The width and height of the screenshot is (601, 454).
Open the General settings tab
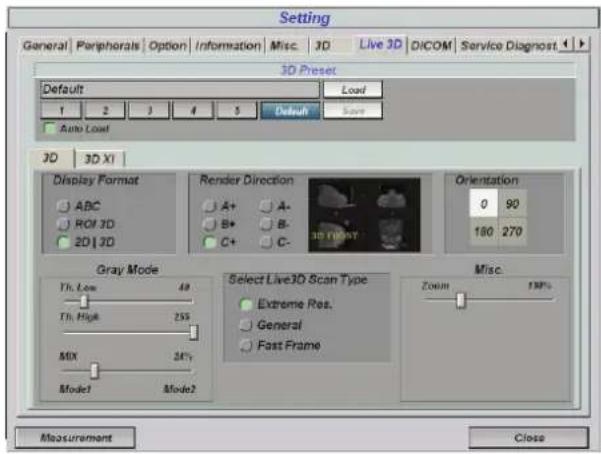point(45,46)
